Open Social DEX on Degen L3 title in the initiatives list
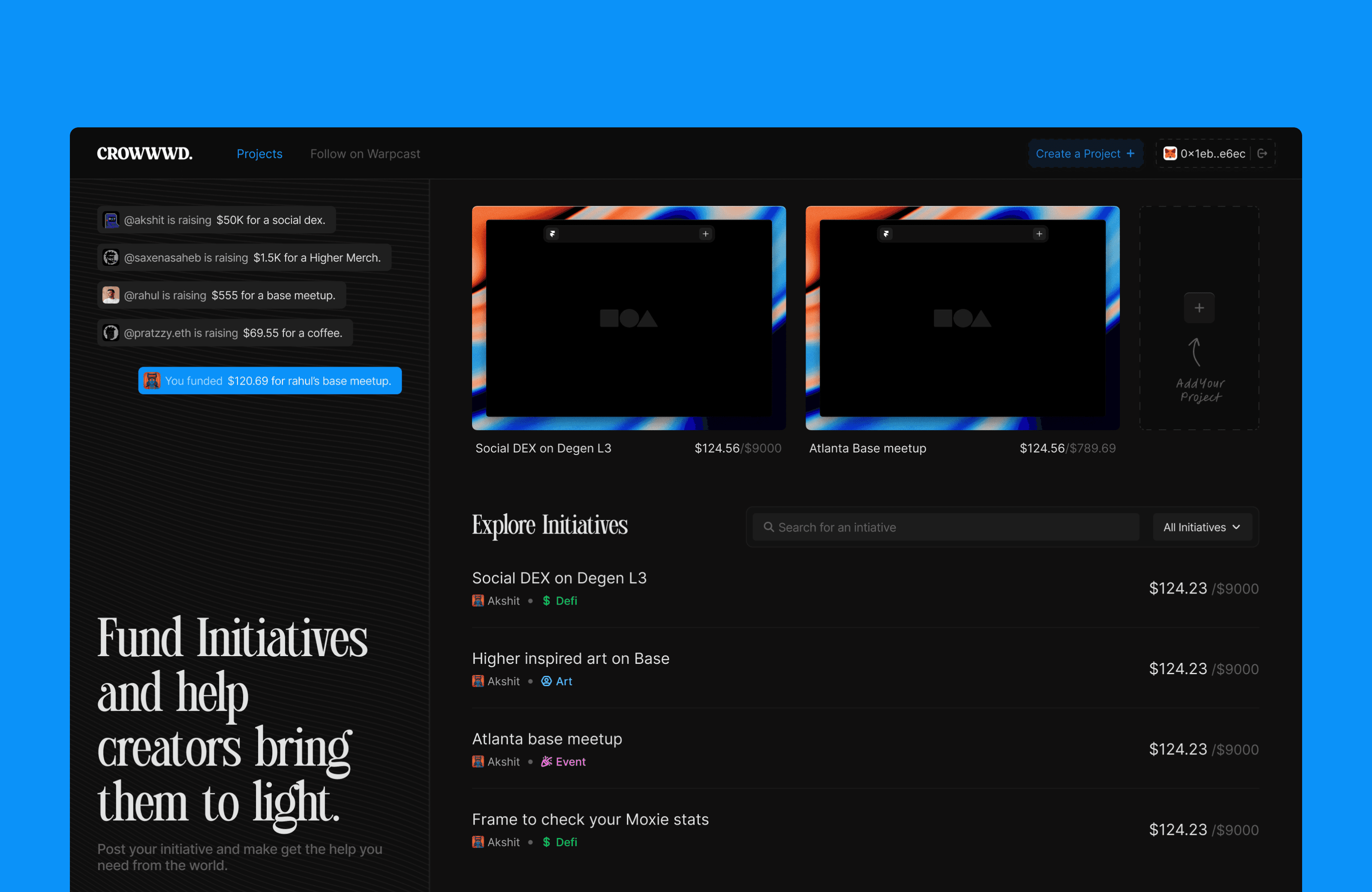This screenshot has width=1372, height=892. click(x=559, y=578)
